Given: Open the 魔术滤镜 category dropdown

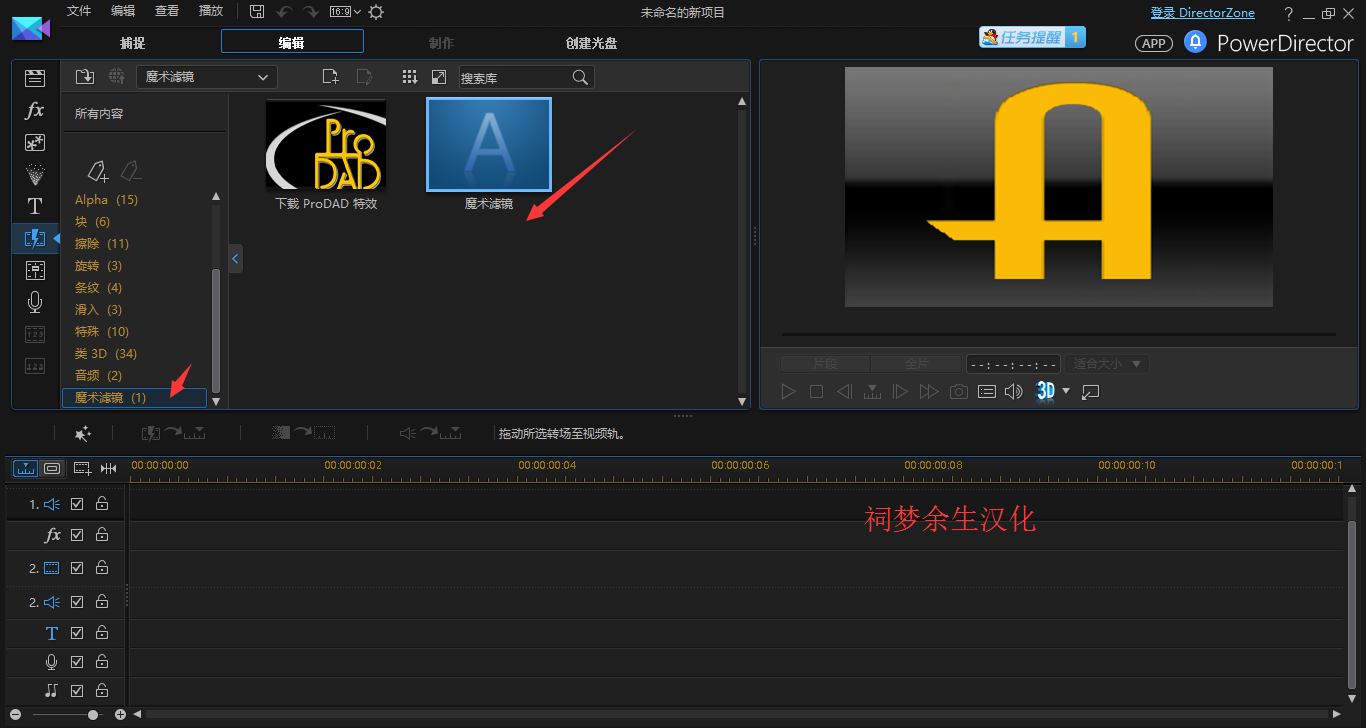Looking at the screenshot, I should [207, 77].
